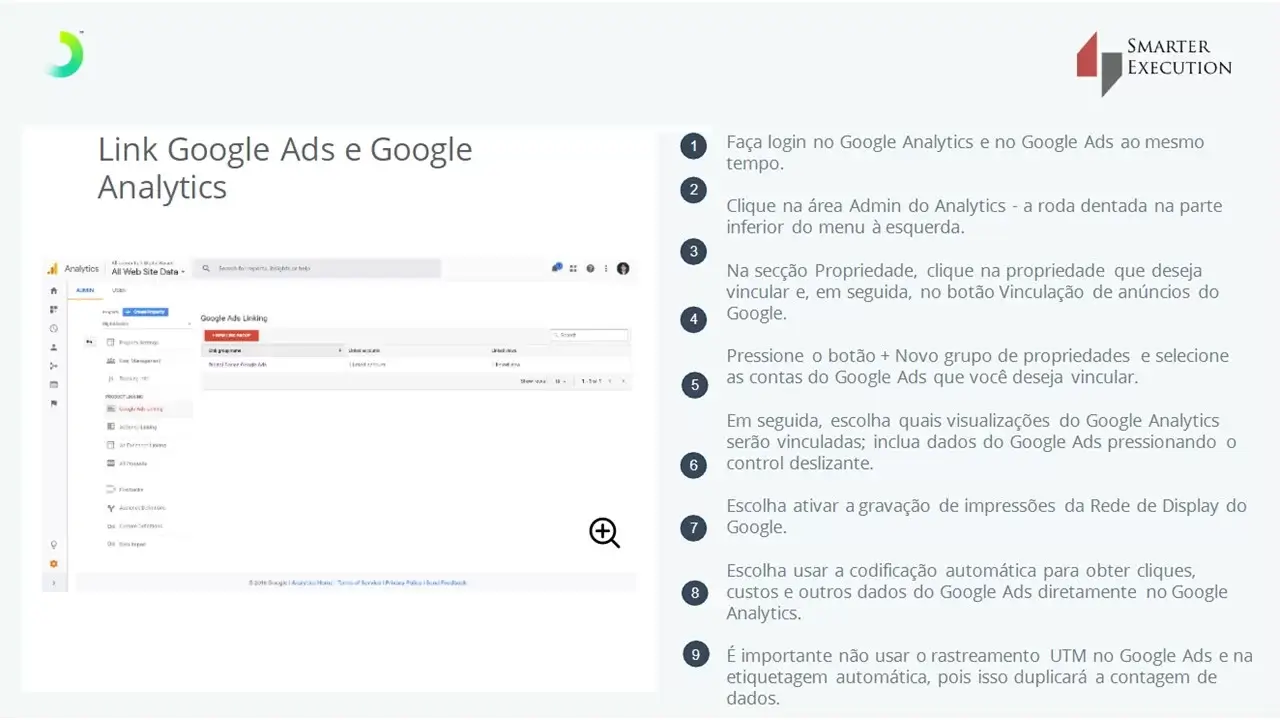Select Ad Exchange Linking menu item
The width and height of the screenshot is (1280, 720).
[136, 445]
